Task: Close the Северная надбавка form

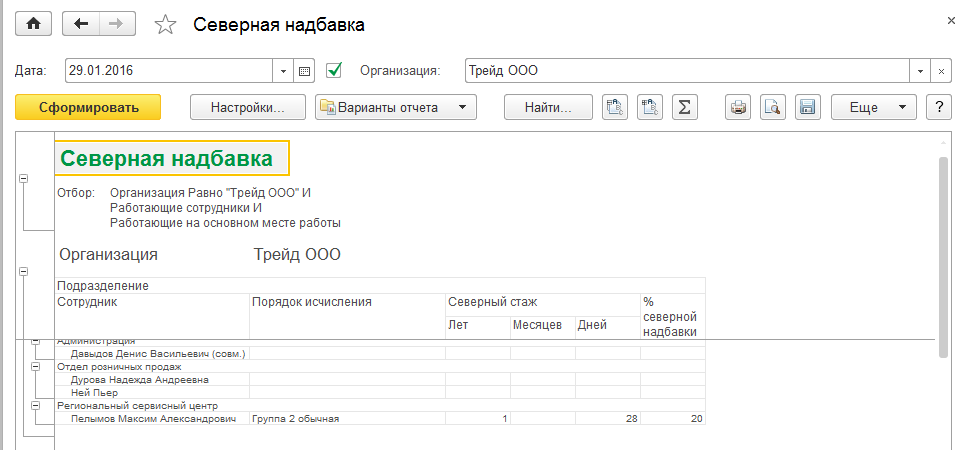Action: pyautogui.click(x=951, y=20)
